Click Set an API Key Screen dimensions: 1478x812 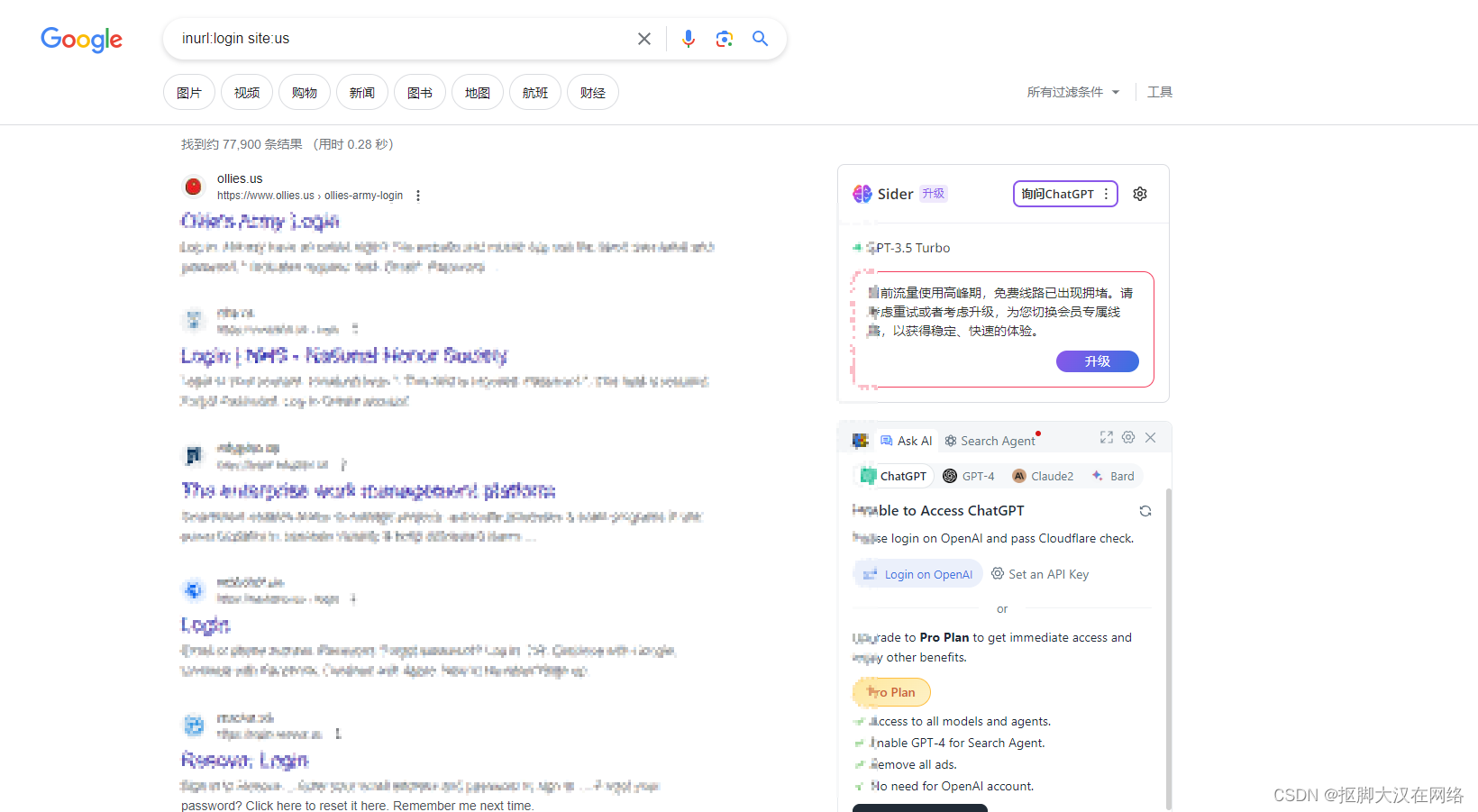1040,574
